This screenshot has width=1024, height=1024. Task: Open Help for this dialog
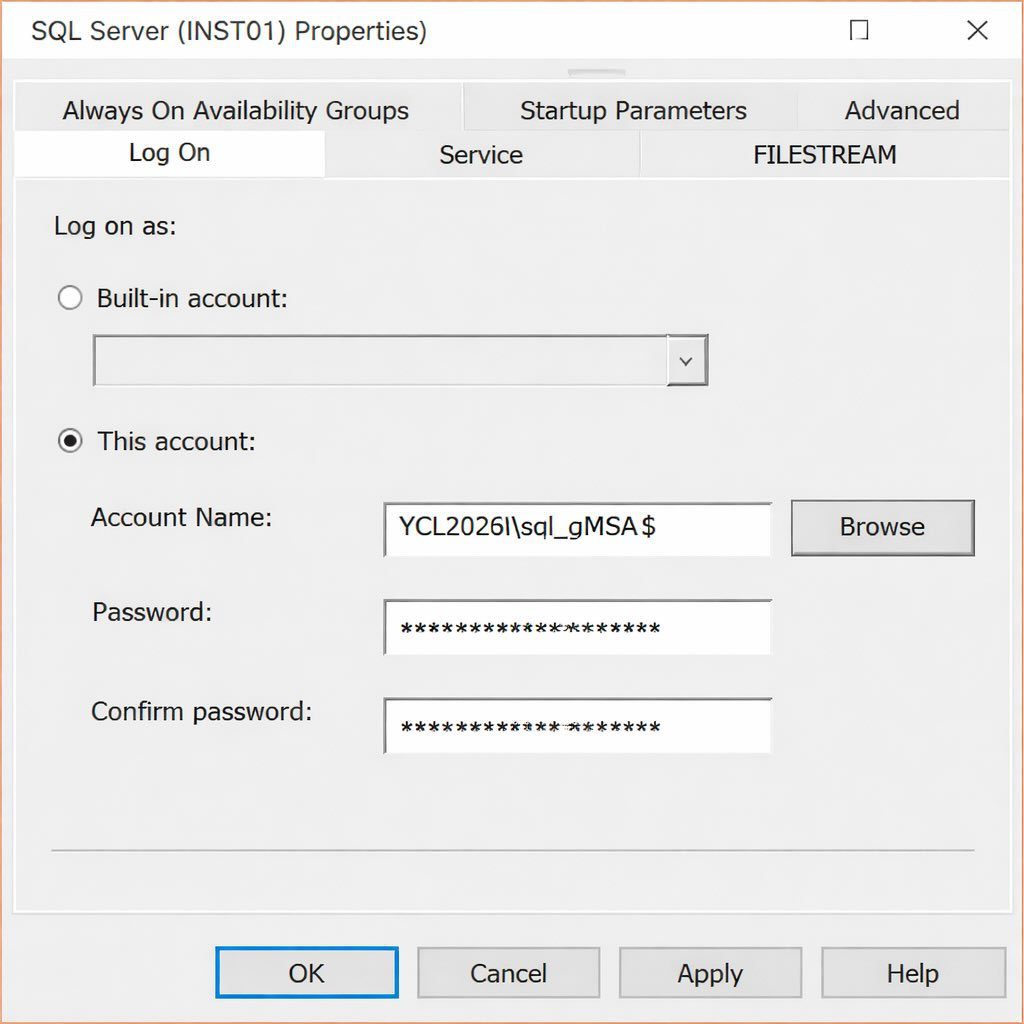[912, 973]
